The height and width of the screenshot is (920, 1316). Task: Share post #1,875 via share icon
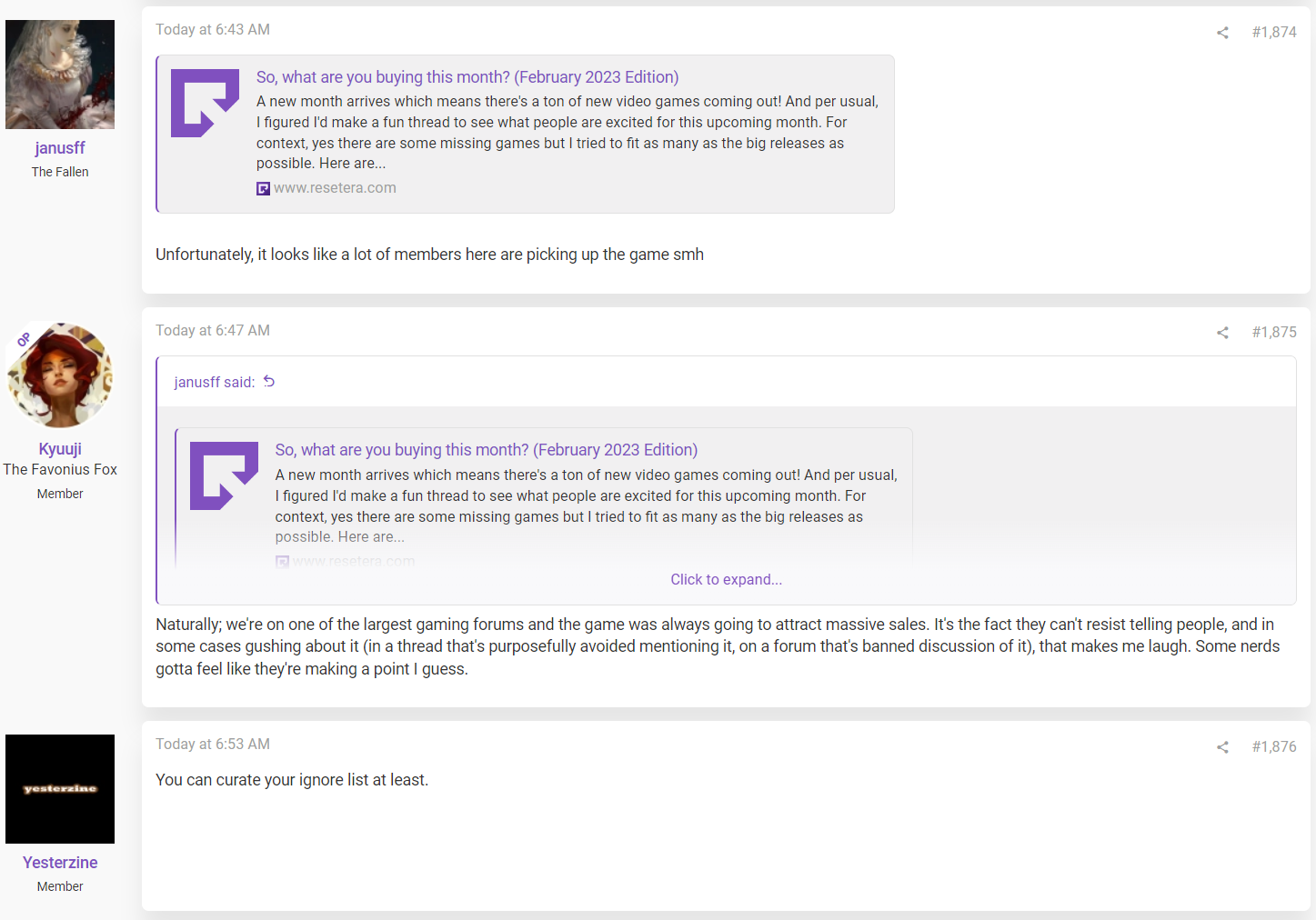pyautogui.click(x=1222, y=333)
